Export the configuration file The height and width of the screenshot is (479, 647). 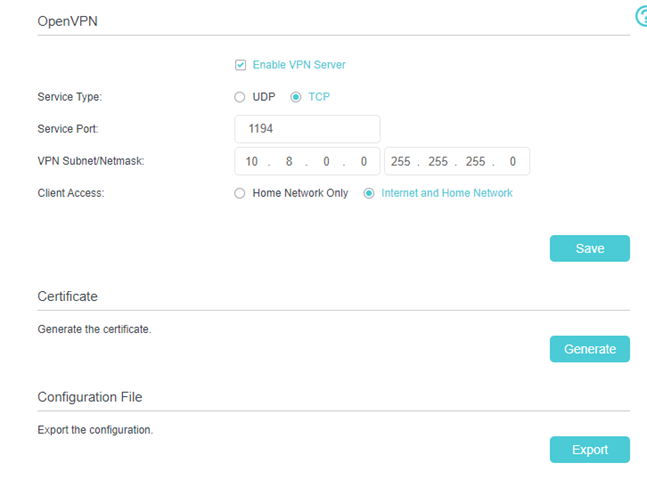589,450
